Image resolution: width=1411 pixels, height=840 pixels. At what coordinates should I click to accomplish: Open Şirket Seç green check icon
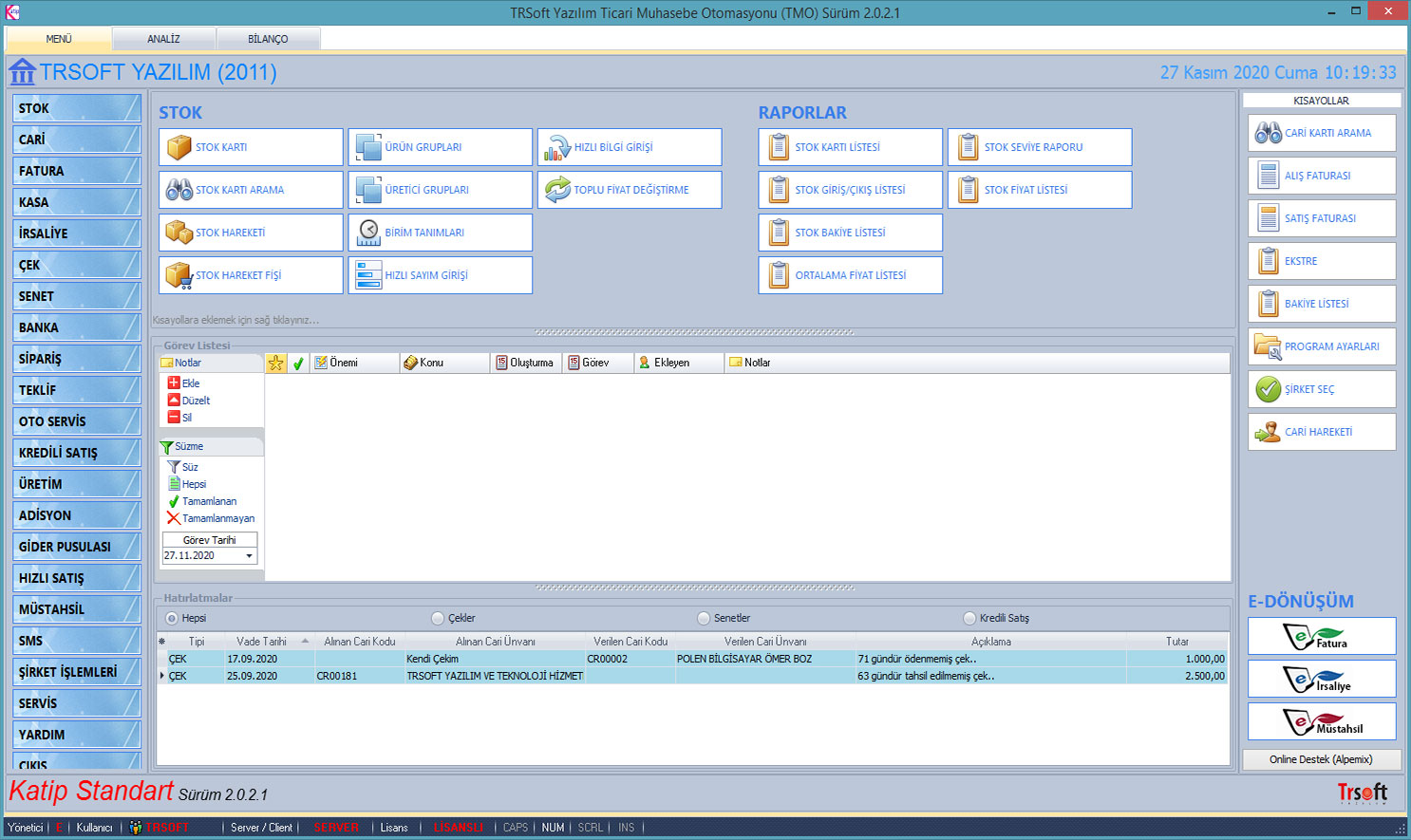[1269, 389]
